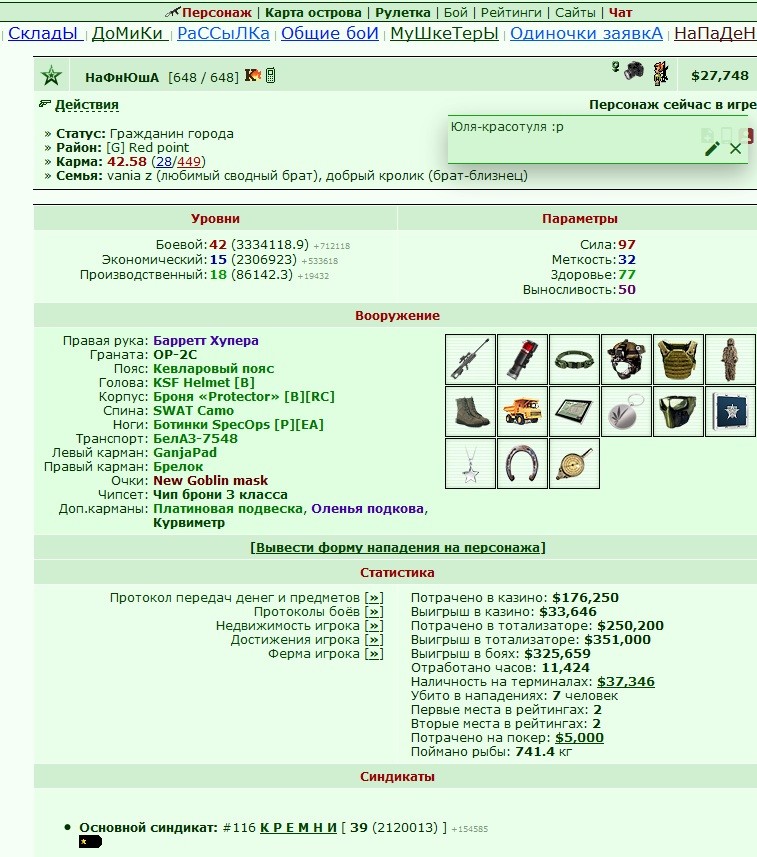Click the Платиновая подвеска item name
Viewport: 757px width, 857px height.
(x=227, y=509)
